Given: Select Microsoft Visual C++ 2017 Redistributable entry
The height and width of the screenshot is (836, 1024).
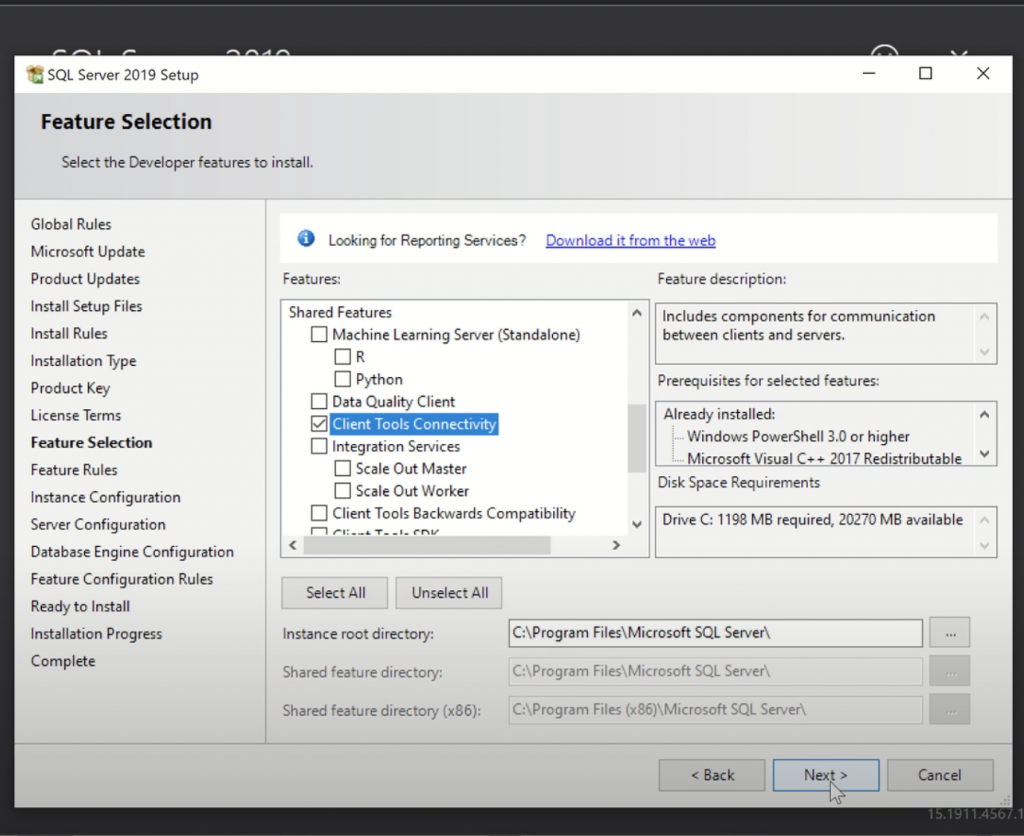Looking at the screenshot, I should click(x=824, y=458).
